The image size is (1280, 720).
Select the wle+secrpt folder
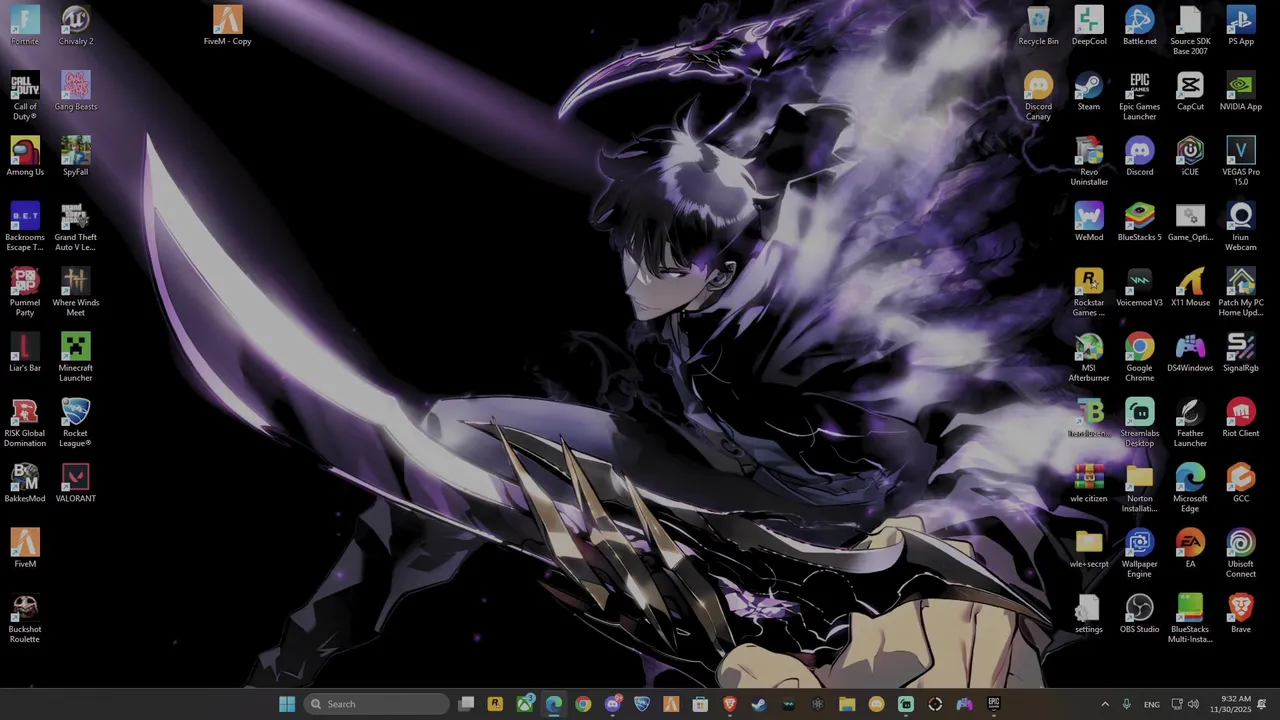[x=1089, y=548]
